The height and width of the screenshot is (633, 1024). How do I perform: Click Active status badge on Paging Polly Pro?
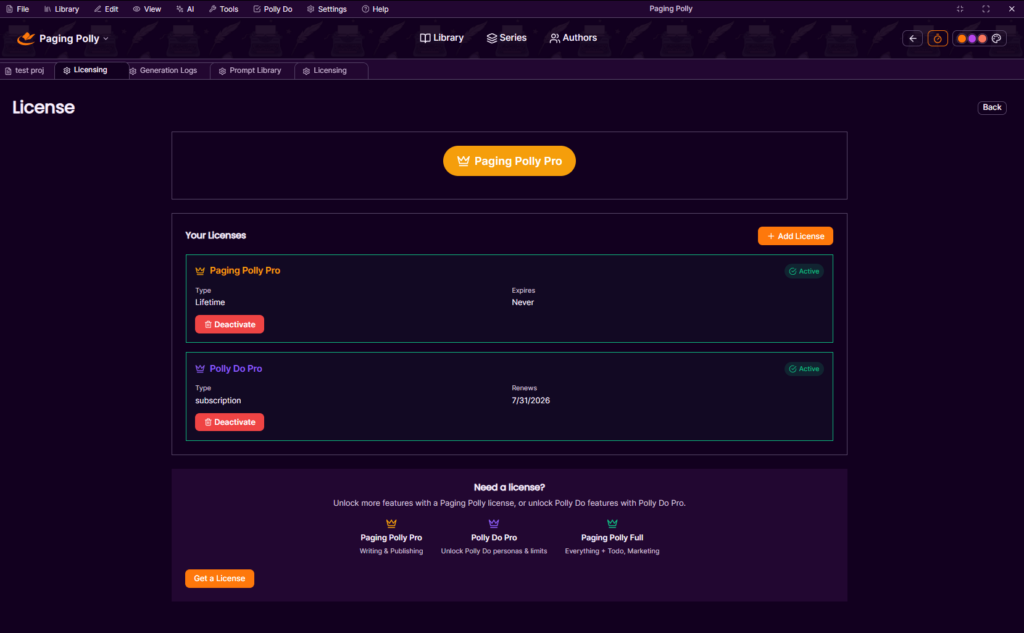click(x=804, y=271)
